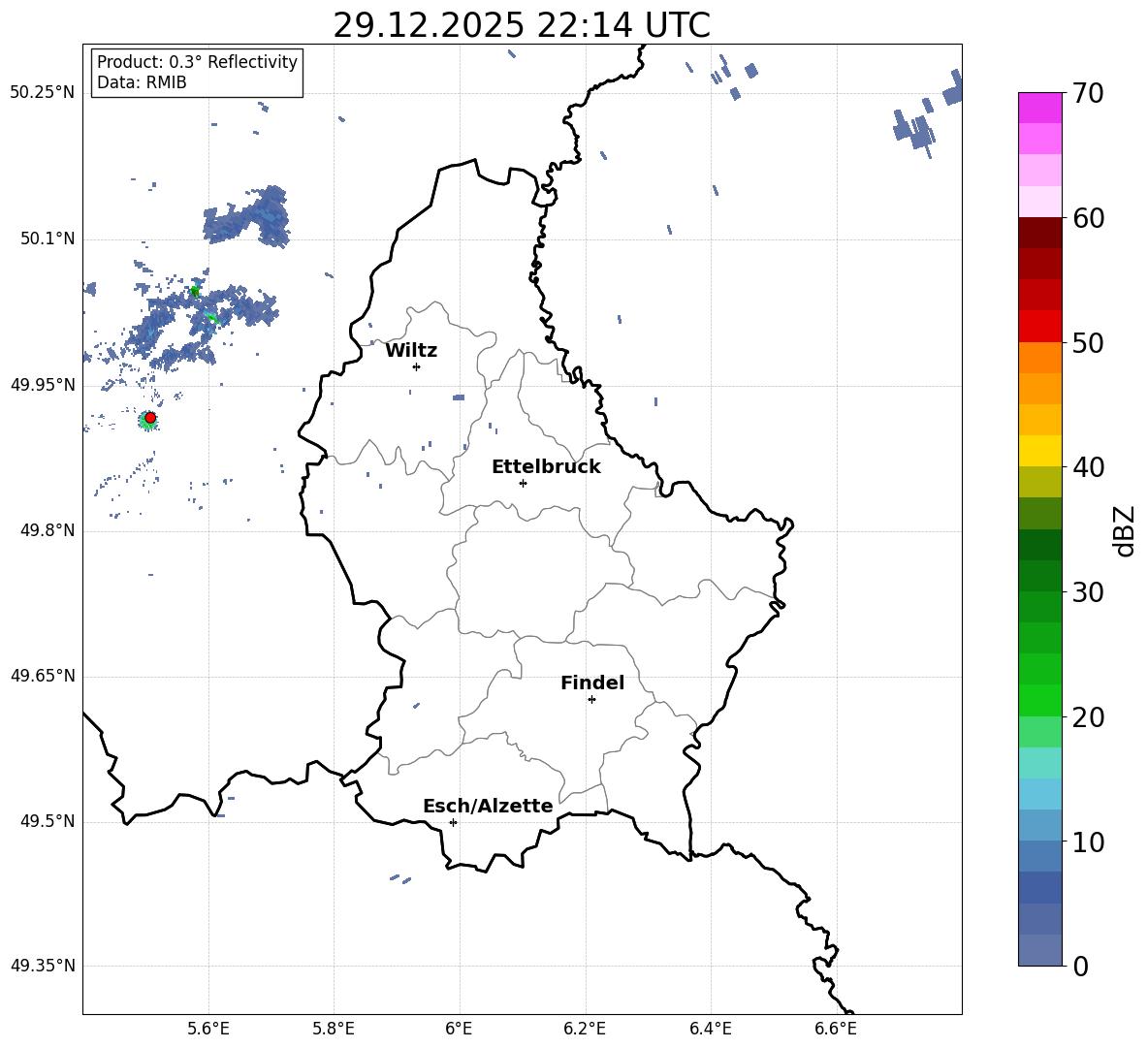Viewport: 1148px width, 1048px height.
Task: Click the 6°E longitude label
Action: (459, 1029)
